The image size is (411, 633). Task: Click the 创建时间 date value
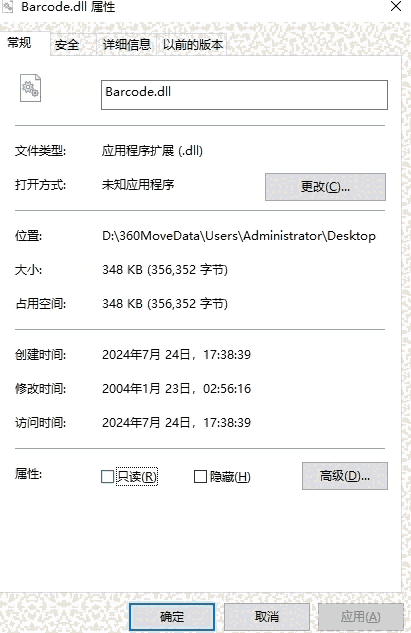point(176,354)
